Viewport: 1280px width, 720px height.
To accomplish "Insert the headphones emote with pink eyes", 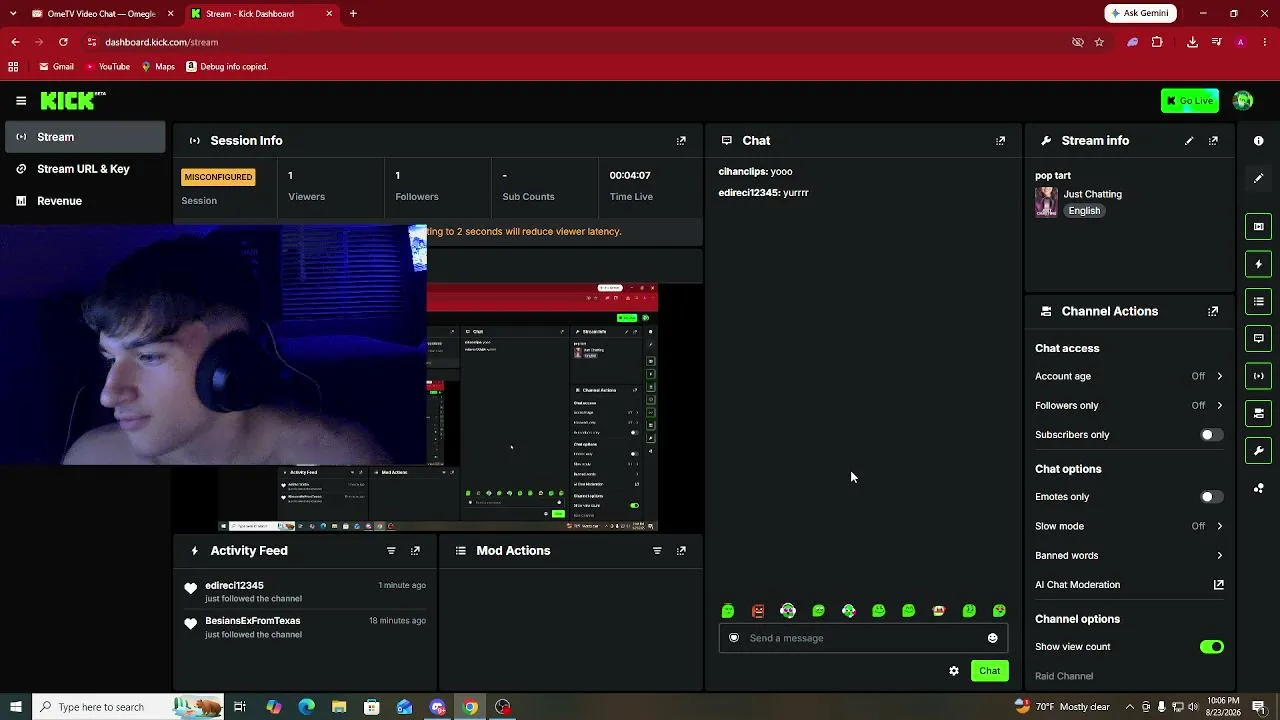I will coord(788,611).
